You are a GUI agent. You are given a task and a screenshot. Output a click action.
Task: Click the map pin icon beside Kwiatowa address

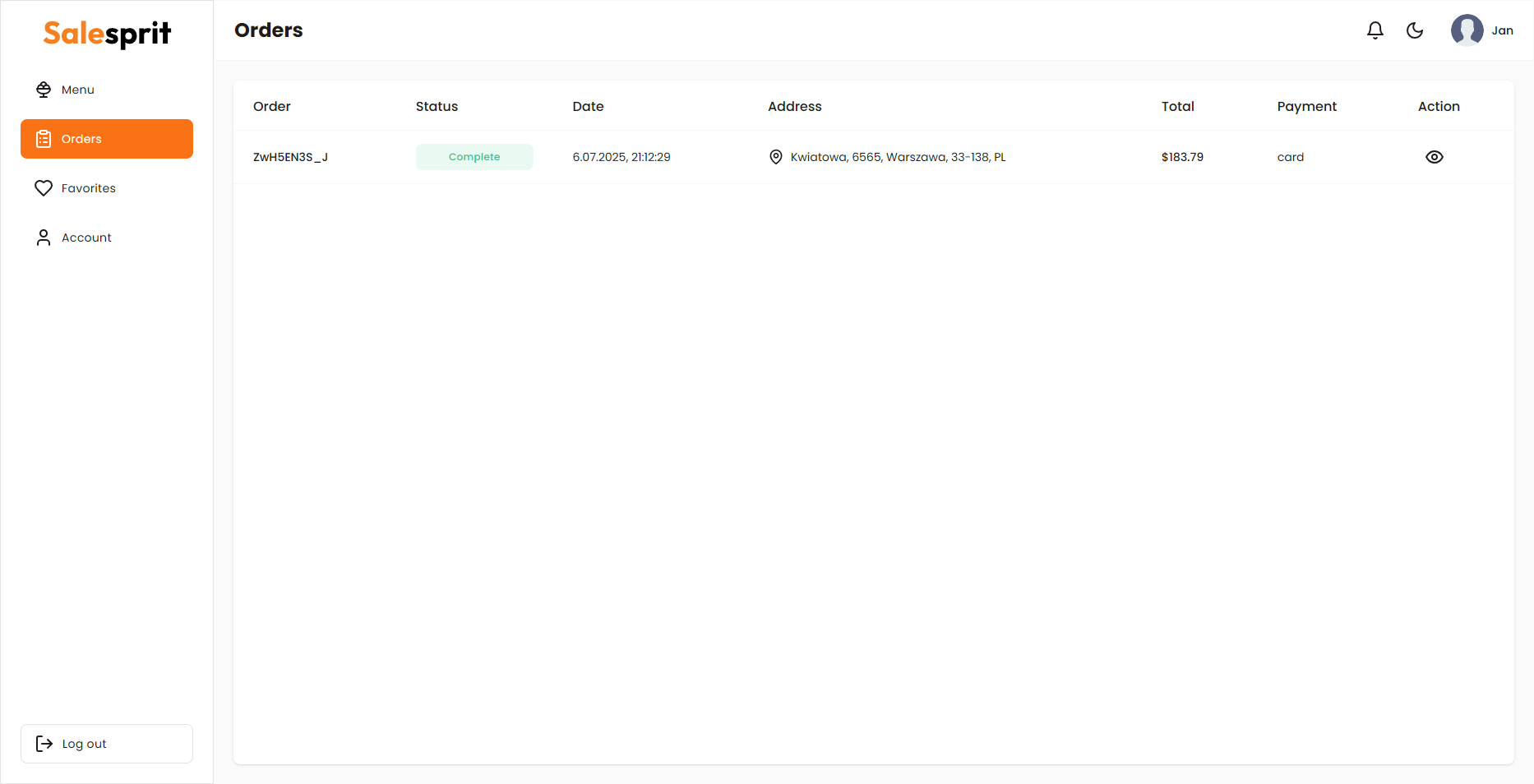coord(776,157)
